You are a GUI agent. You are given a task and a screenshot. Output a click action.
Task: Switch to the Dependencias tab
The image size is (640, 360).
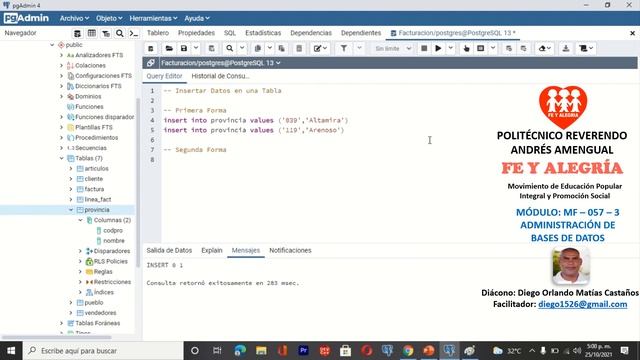311,33
